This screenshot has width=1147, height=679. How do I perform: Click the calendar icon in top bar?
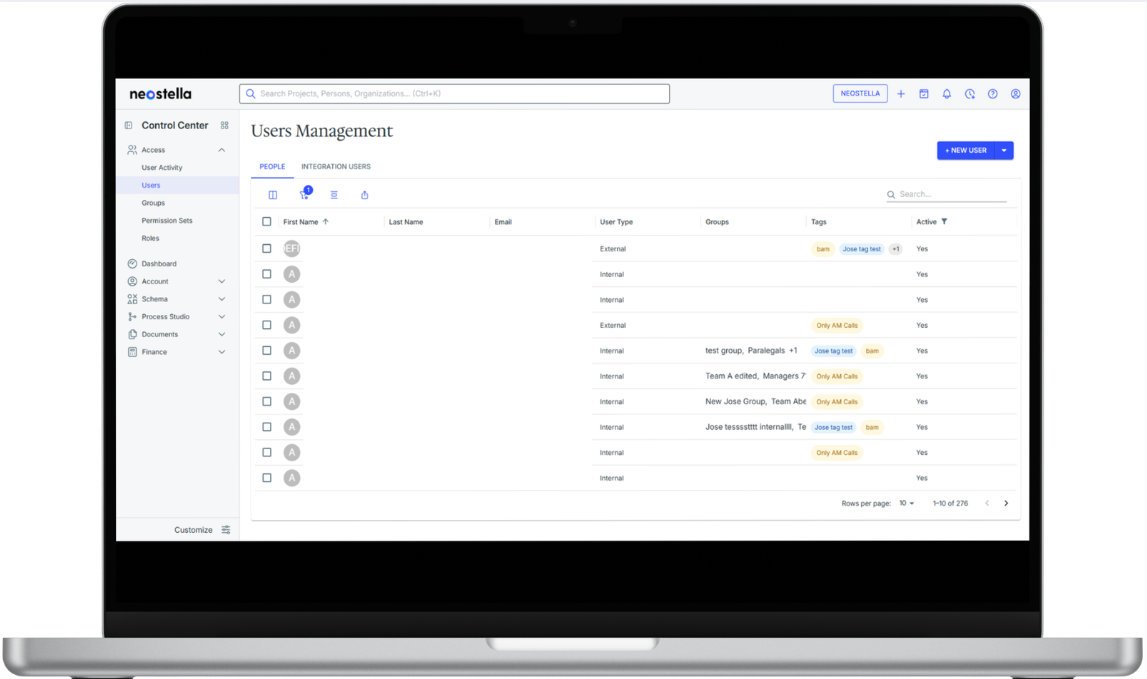923,94
